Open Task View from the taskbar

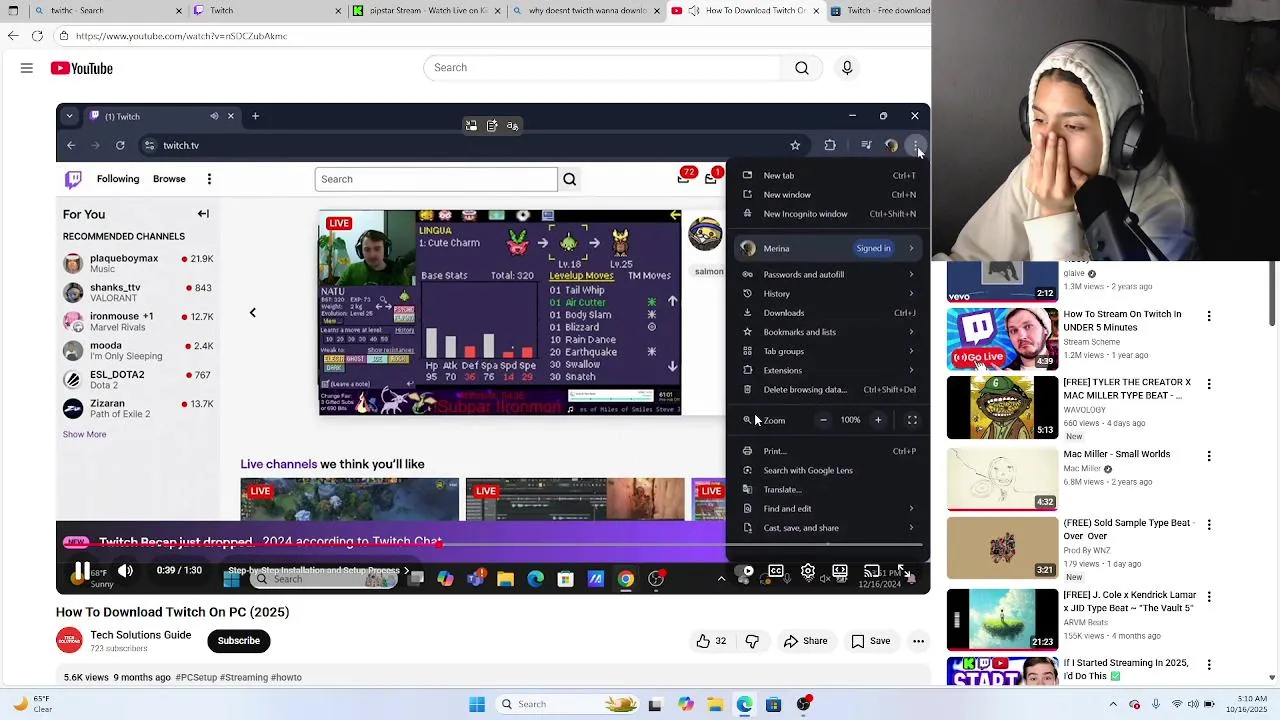[x=655, y=704]
